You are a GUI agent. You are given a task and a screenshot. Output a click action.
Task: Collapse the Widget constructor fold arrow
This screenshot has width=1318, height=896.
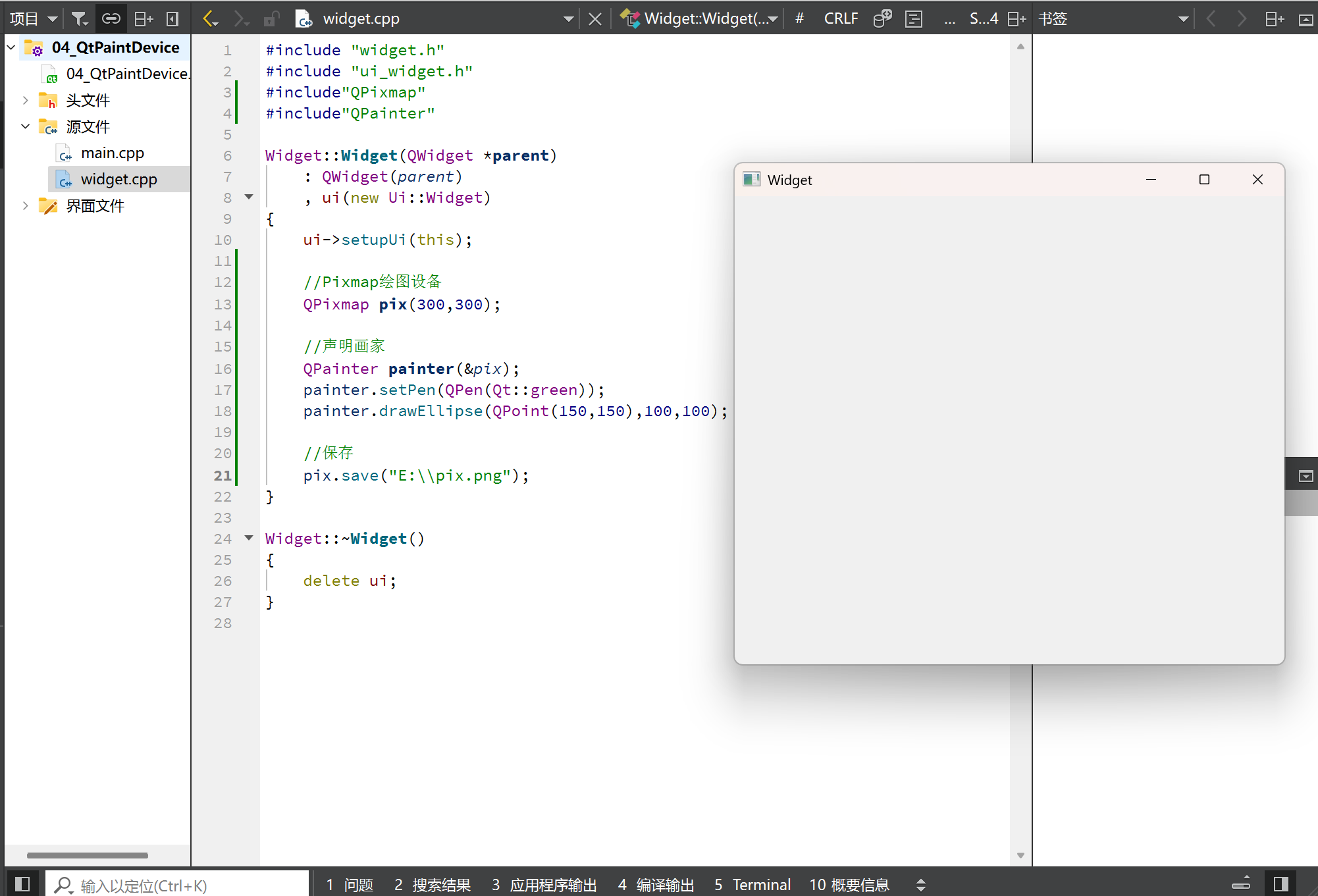[x=249, y=197]
